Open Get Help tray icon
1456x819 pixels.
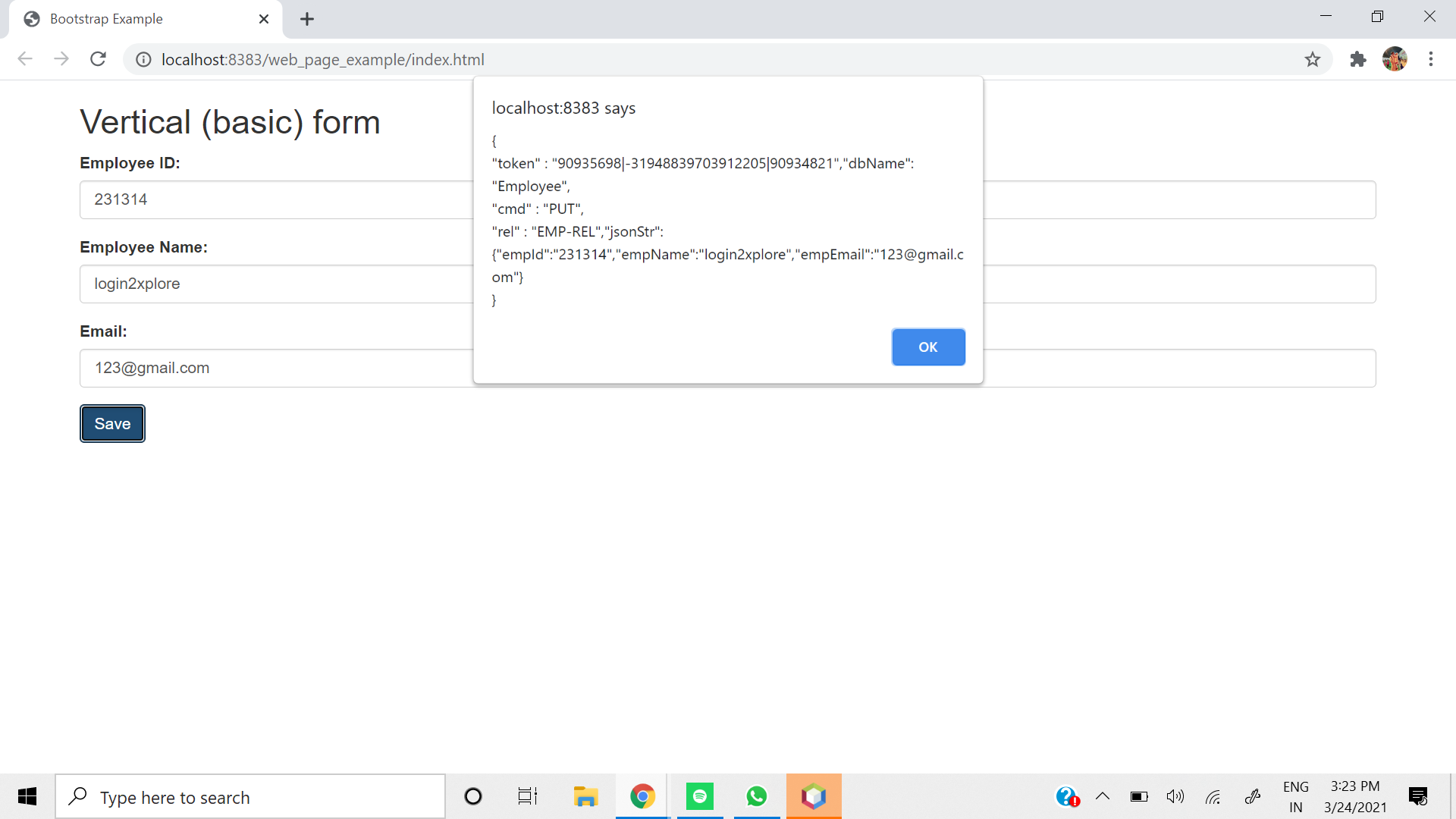tap(1068, 796)
